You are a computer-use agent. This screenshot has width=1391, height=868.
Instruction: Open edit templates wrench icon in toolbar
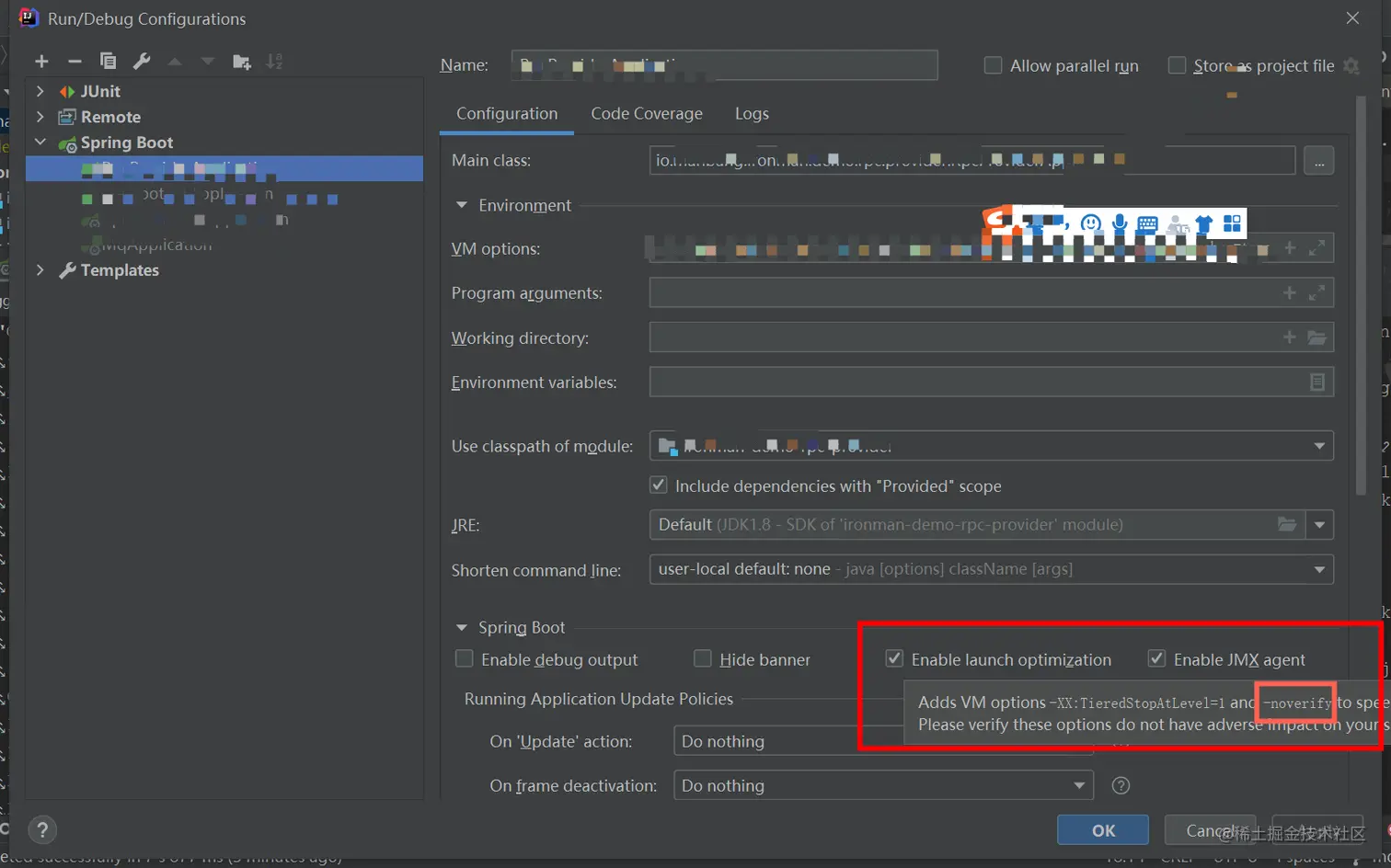click(142, 62)
